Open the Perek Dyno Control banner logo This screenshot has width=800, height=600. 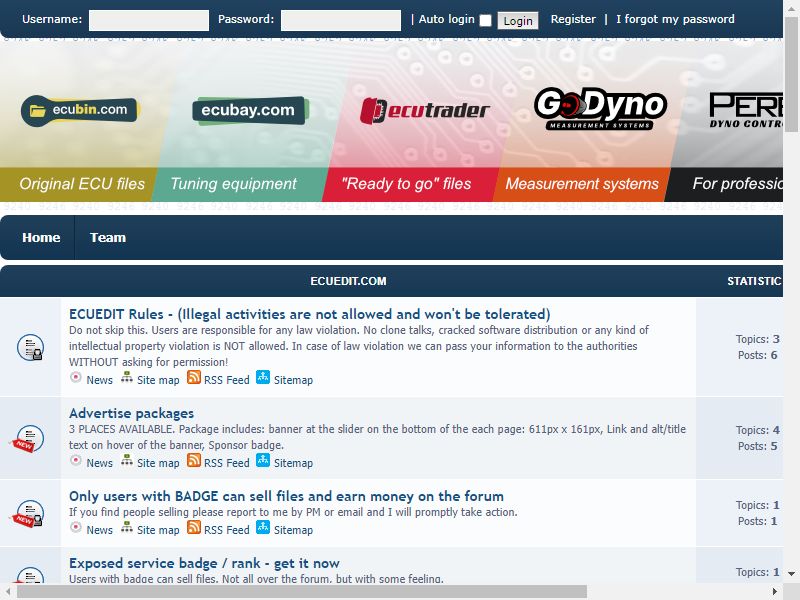[745, 110]
